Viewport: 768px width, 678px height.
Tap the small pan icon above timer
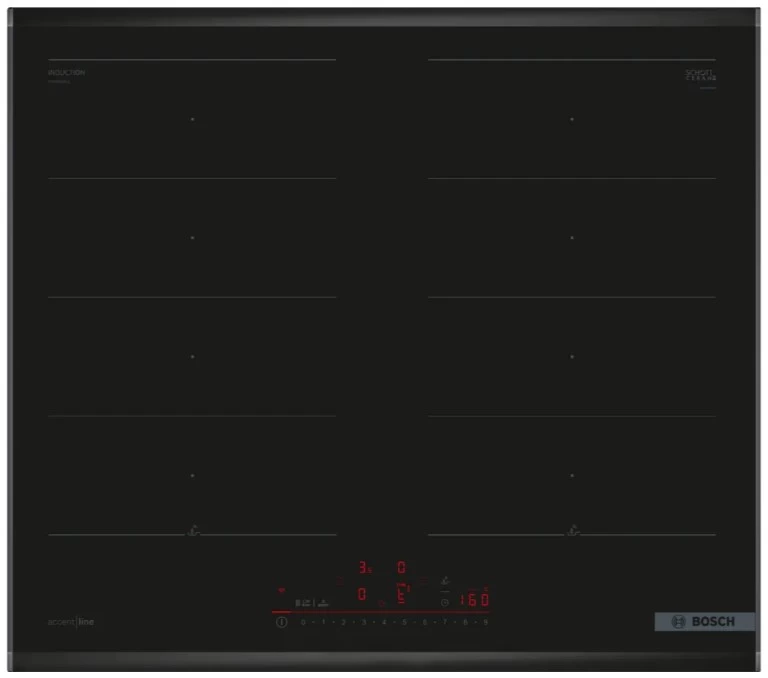click(x=445, y=580)
